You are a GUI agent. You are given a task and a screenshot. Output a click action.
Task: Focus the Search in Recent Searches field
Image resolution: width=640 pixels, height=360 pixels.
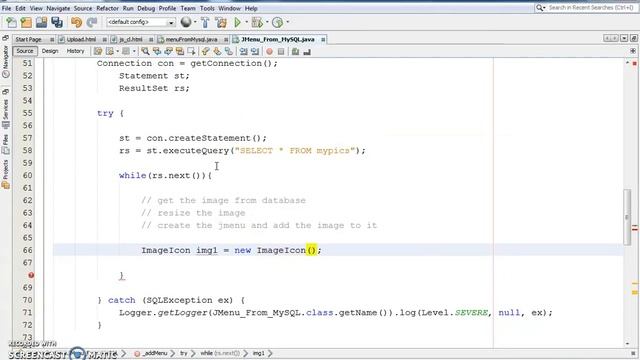(x=591, y=8)
